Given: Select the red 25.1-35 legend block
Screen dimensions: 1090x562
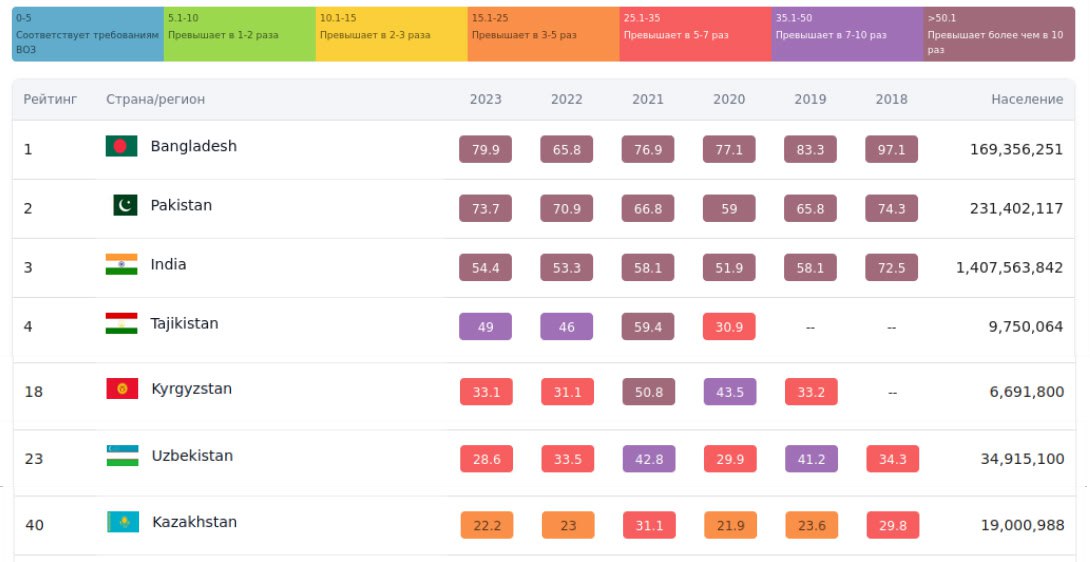Looking at the screenshot, I should 695,34.
